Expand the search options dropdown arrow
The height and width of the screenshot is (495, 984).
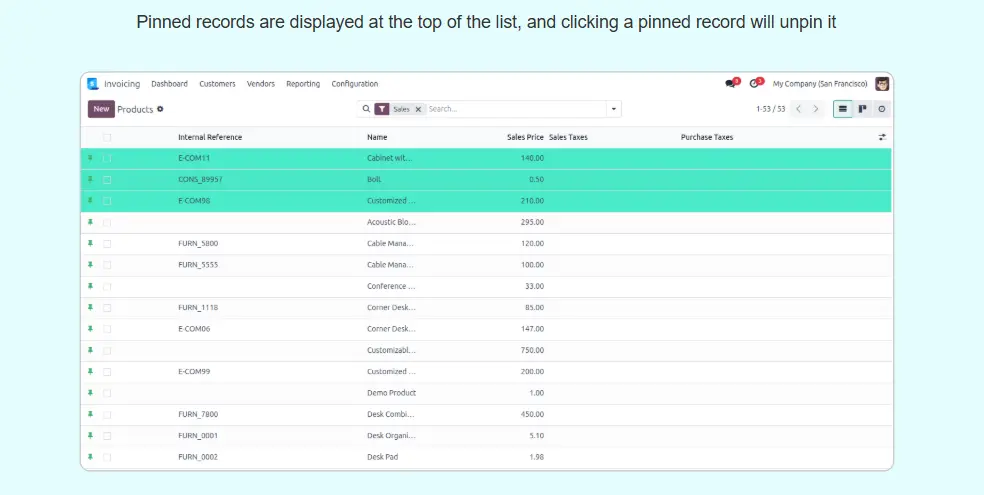point(613,109)
